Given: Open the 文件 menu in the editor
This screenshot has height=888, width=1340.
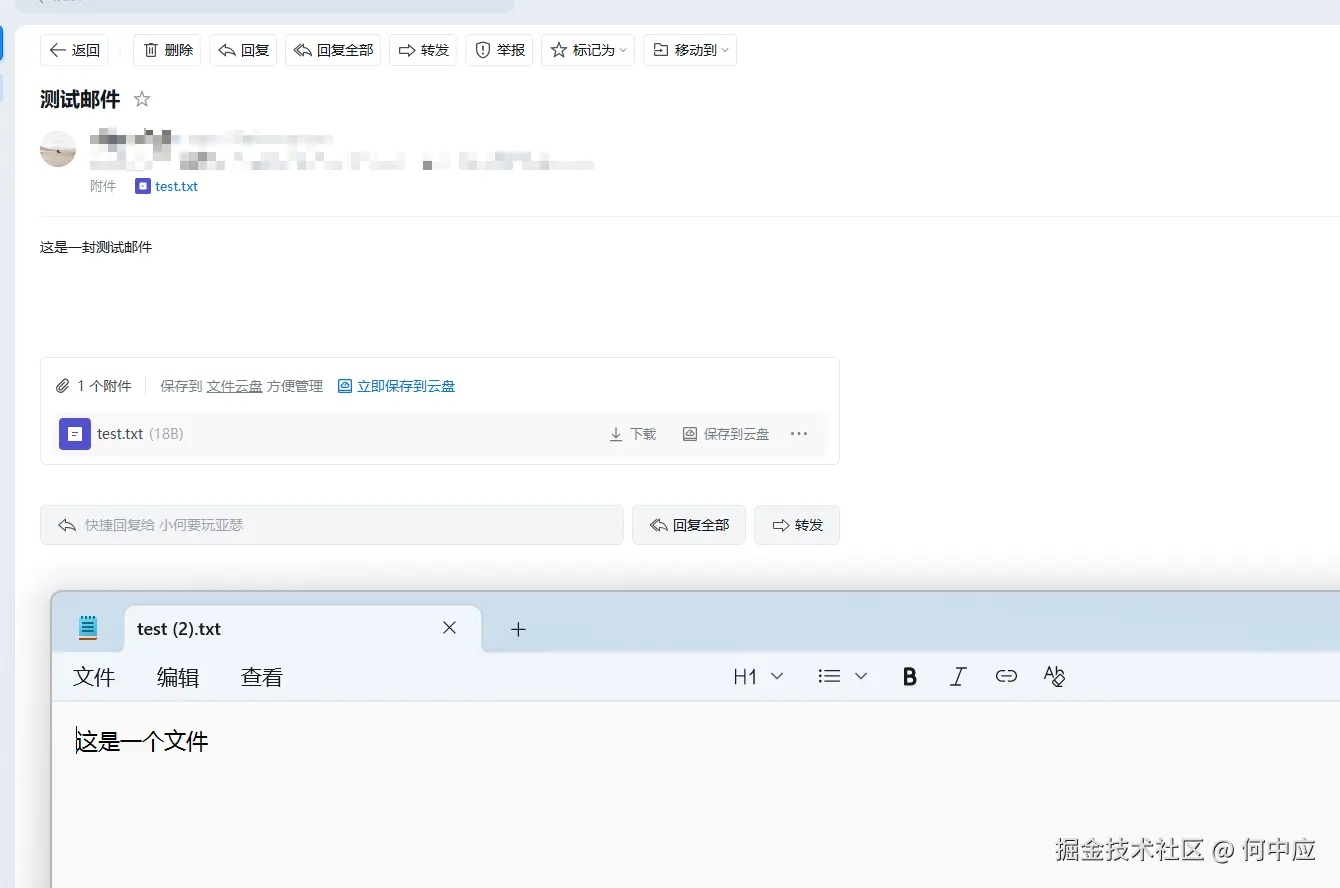Looking at the screenshot, I should click(x=93, y=676).
